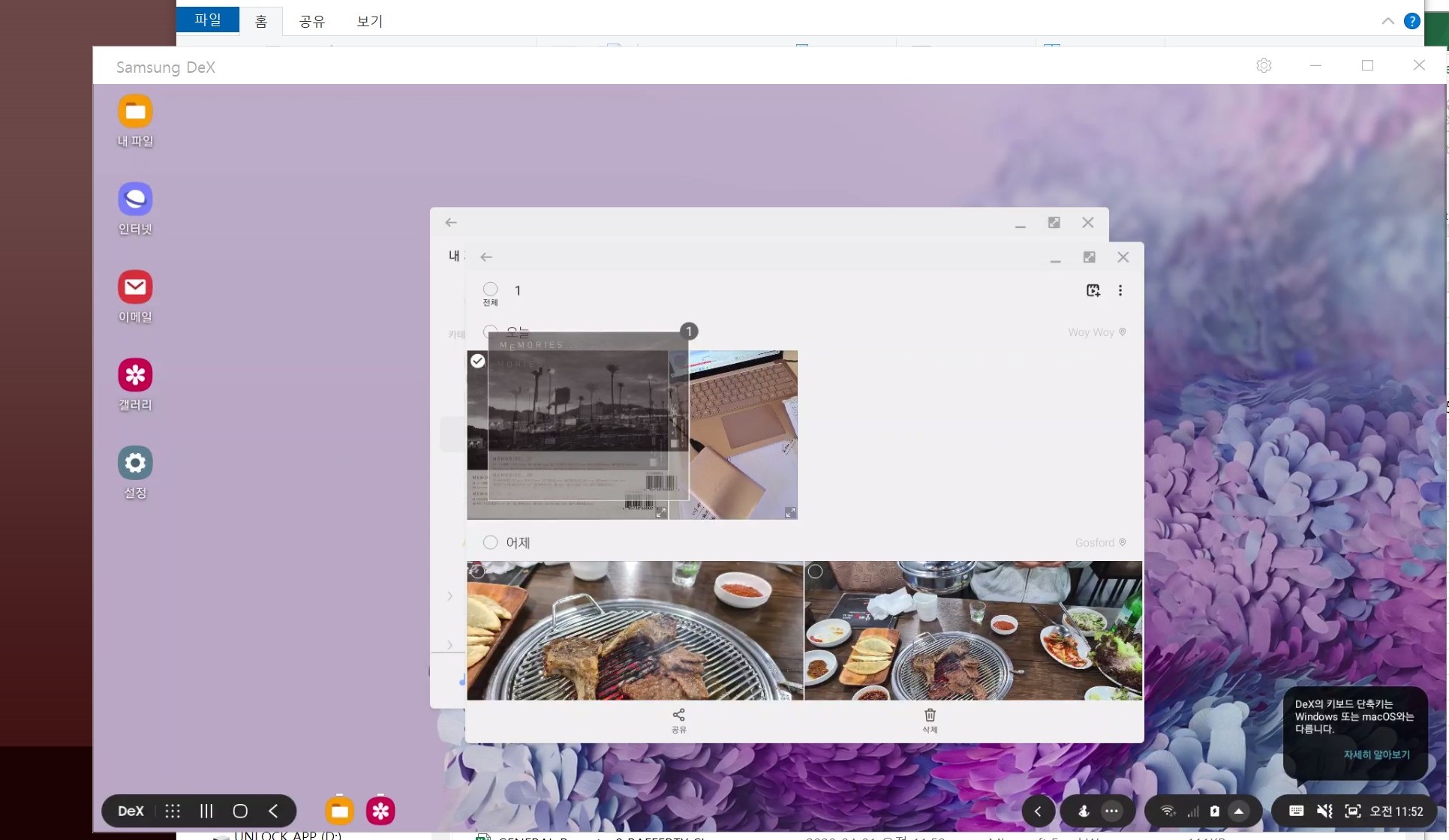Image resolution: width=1449 pixels, height=840 pixels.
Task: Toggle the muted sound icon
Action: click(1324, 811)
